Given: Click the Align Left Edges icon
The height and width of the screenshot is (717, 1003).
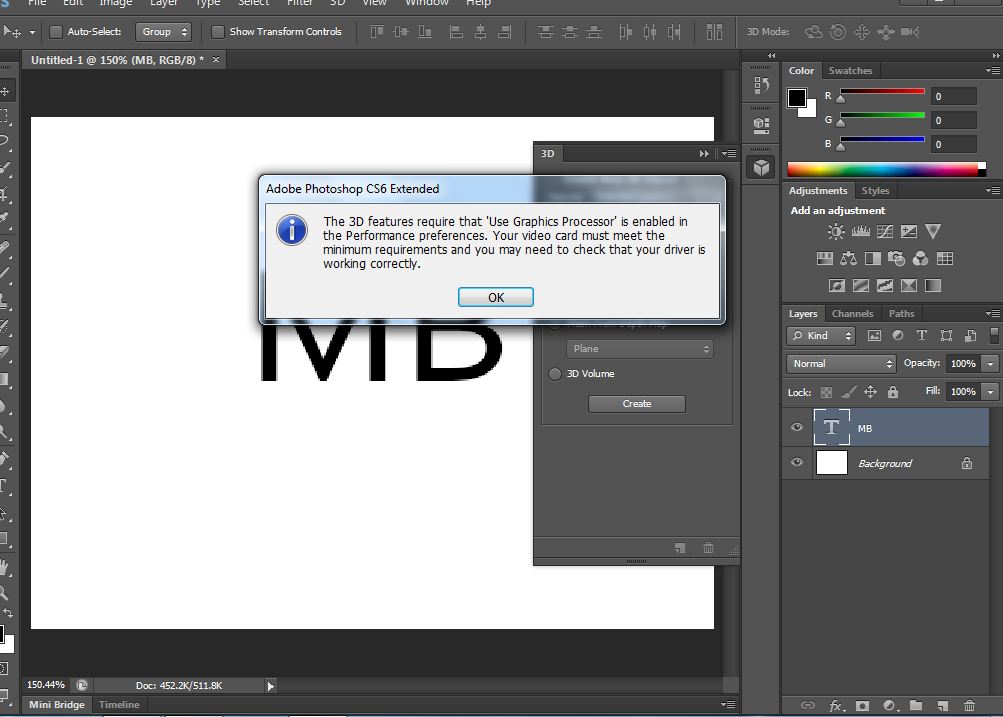Looking at the screenshot, I should click(456, 31).
